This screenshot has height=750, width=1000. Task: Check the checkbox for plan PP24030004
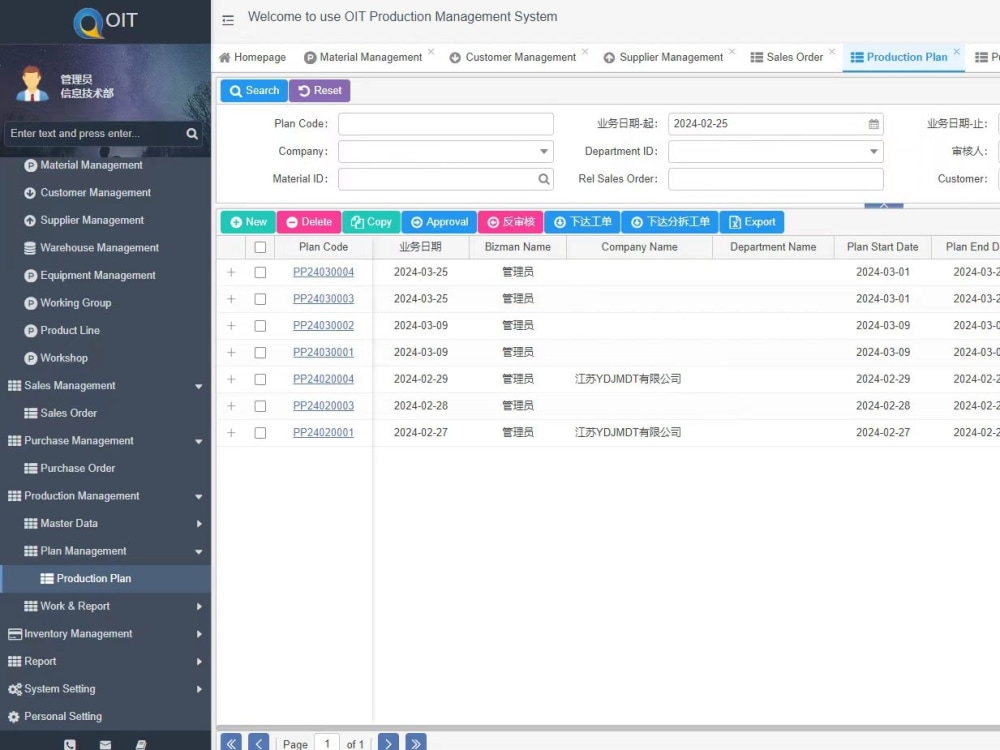(x=260, y=271)
